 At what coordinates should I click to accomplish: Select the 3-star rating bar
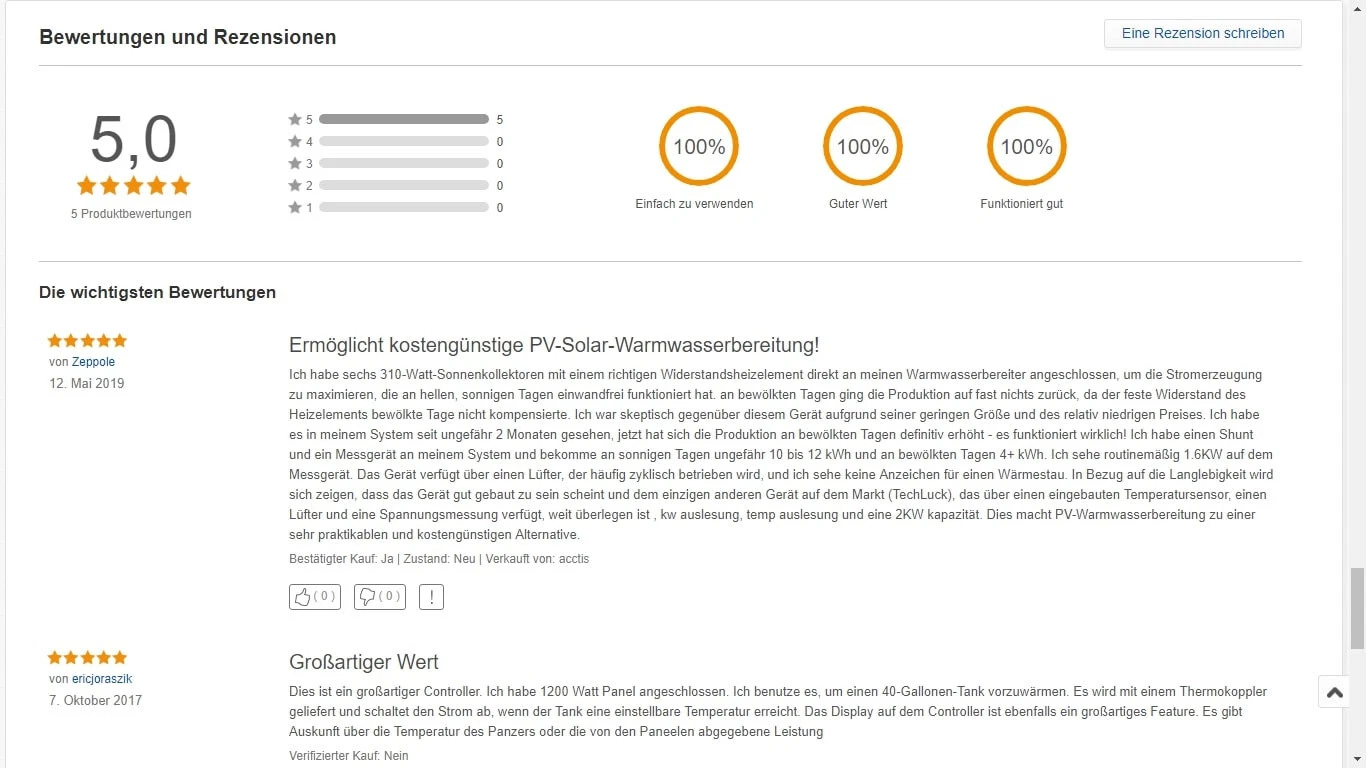pyautogui.click(x=404, y=164)
